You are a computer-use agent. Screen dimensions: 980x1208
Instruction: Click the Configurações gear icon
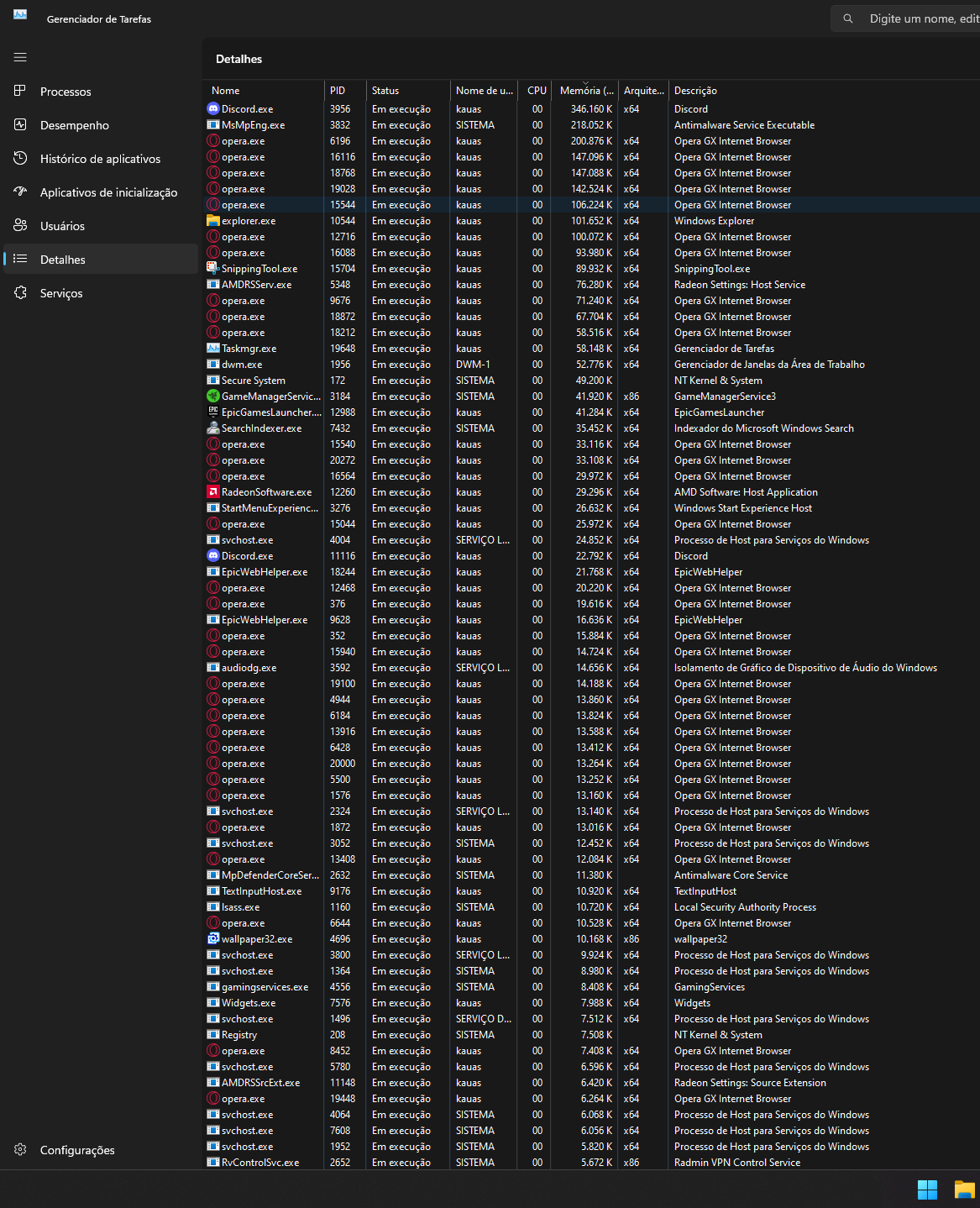(x=20, y=1149)
